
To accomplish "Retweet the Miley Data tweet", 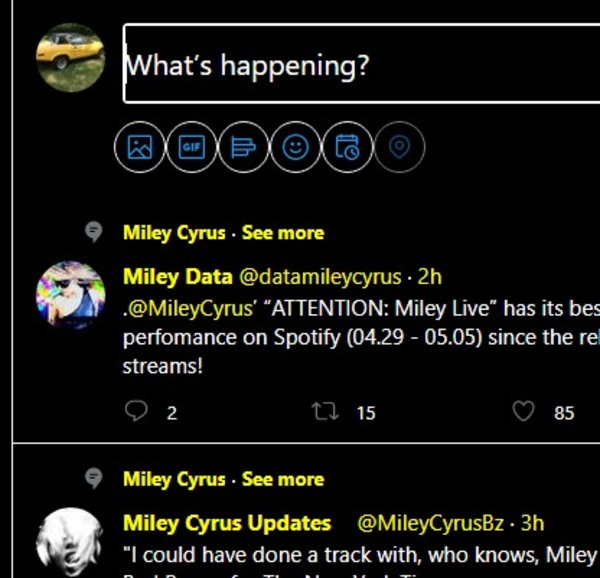I will 325,411.
